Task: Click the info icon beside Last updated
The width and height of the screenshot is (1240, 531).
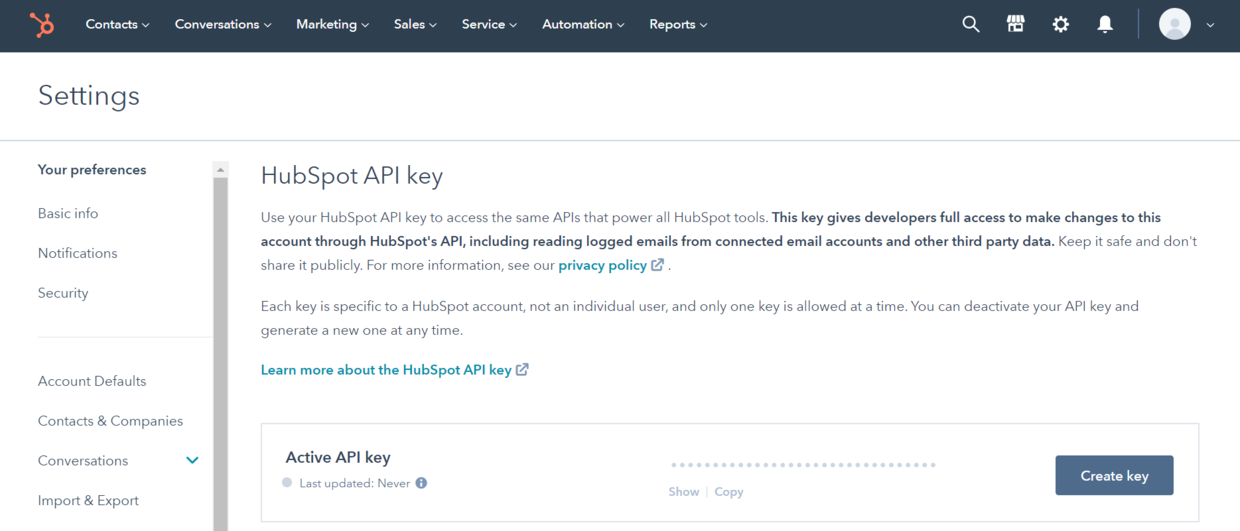Action: [x=421, y=483]
